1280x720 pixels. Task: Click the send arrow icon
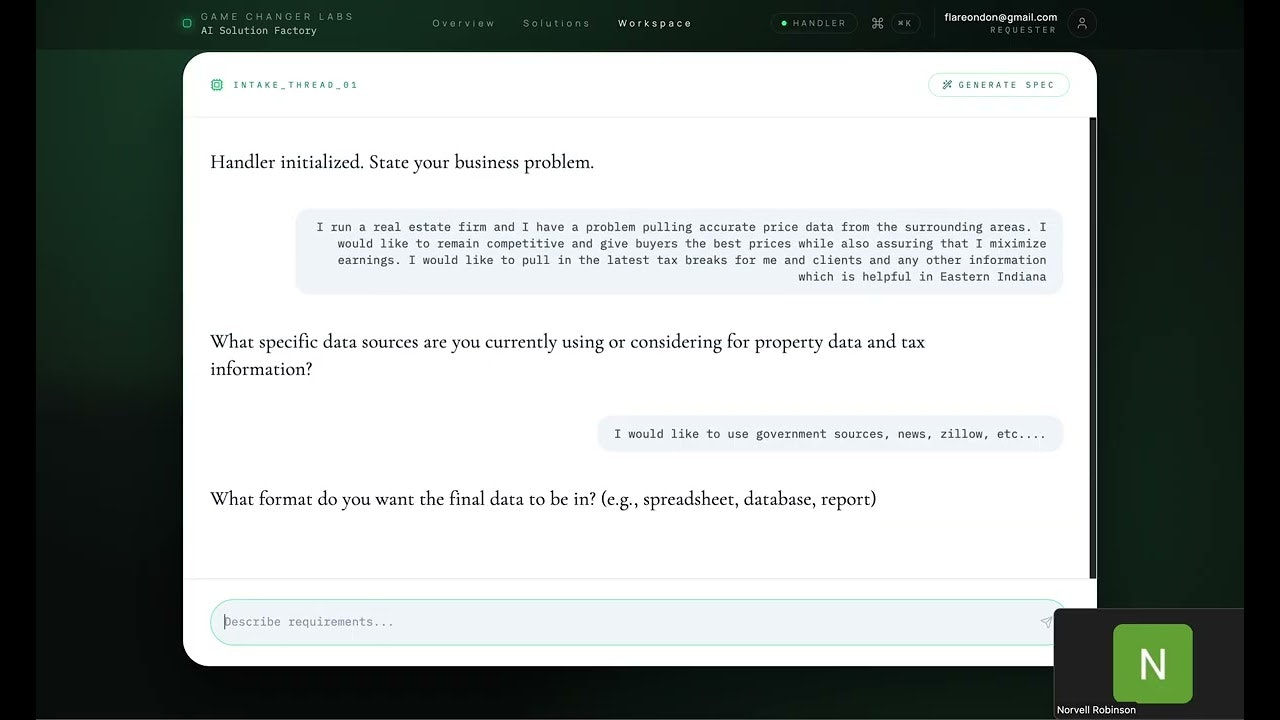tap(1046, 622)
